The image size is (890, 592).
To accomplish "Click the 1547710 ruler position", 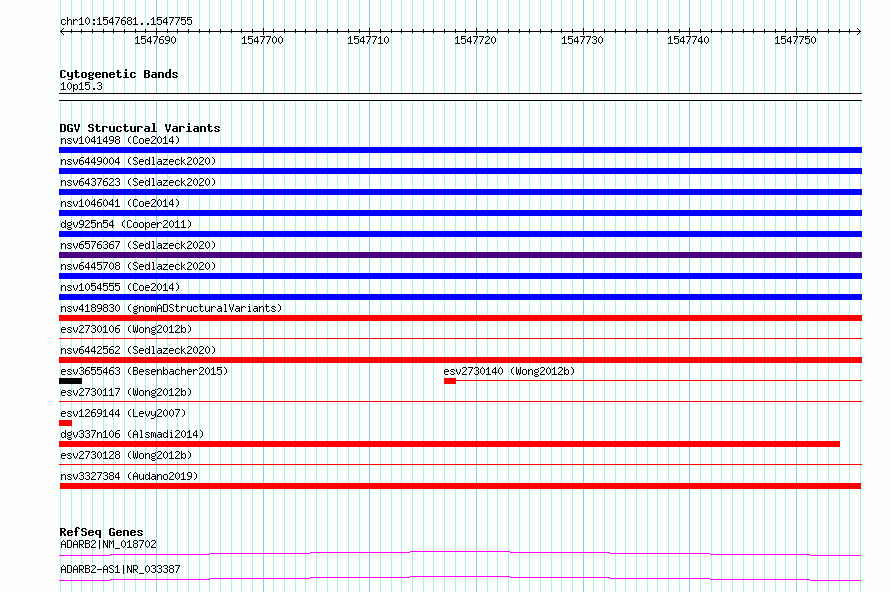I will [x=368, y=40].
